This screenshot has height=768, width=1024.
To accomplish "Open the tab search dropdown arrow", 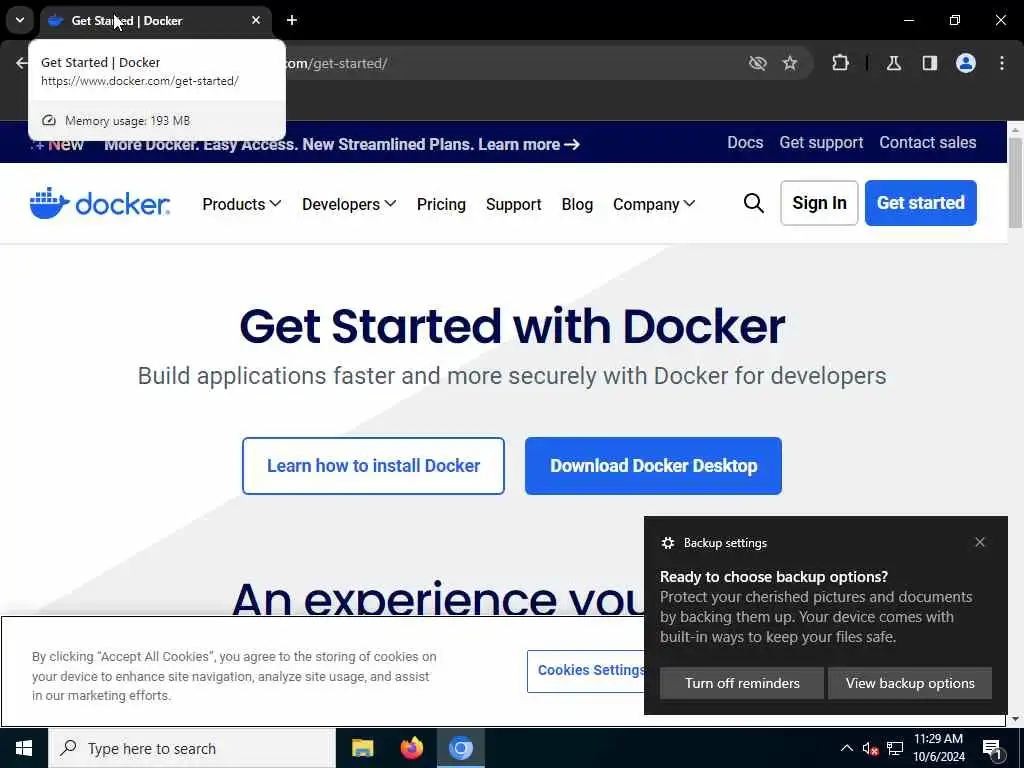I will pyautogui.click(x=20, y=20).
